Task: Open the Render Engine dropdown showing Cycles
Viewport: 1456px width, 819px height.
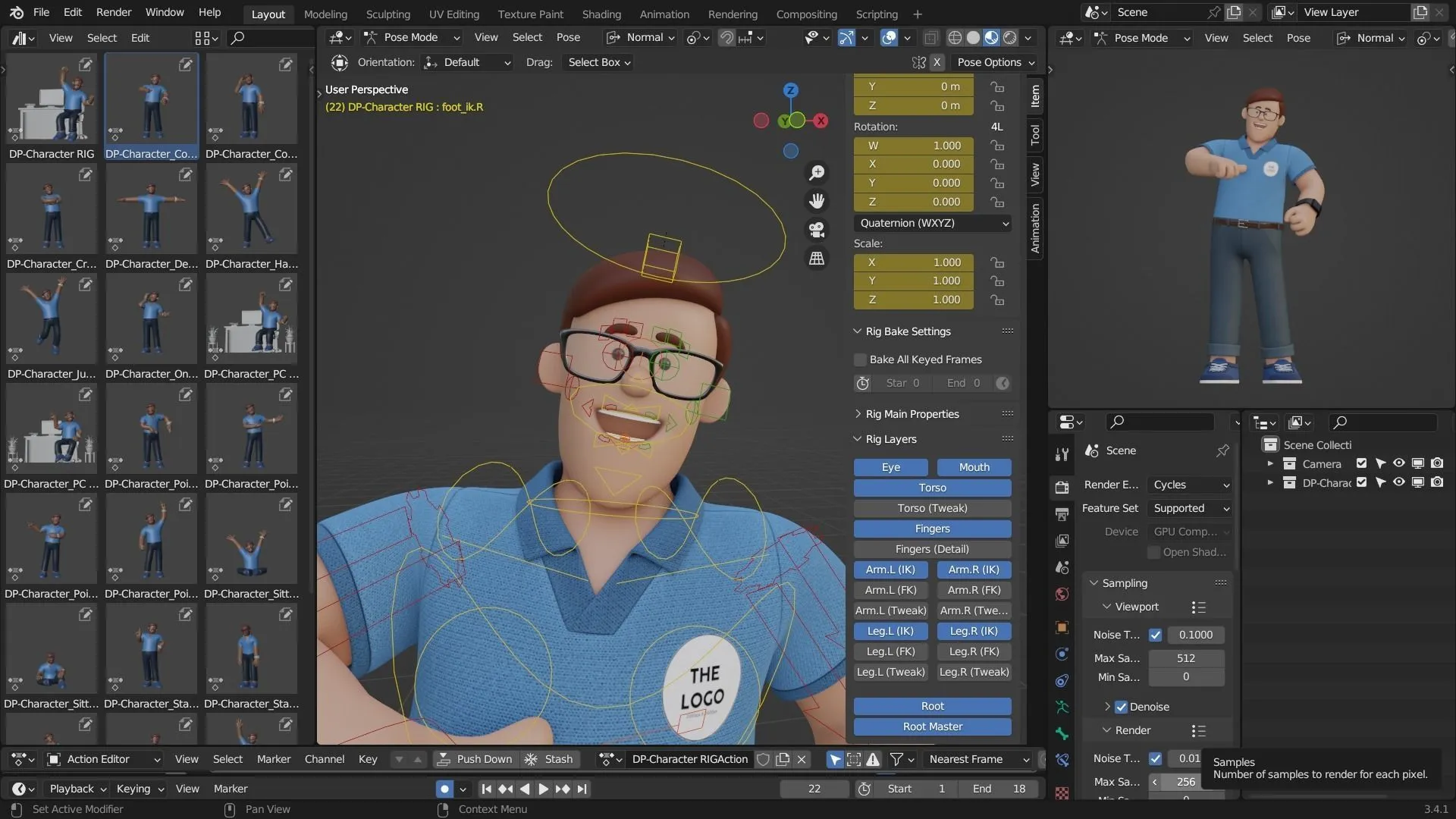Action: 1189,485
